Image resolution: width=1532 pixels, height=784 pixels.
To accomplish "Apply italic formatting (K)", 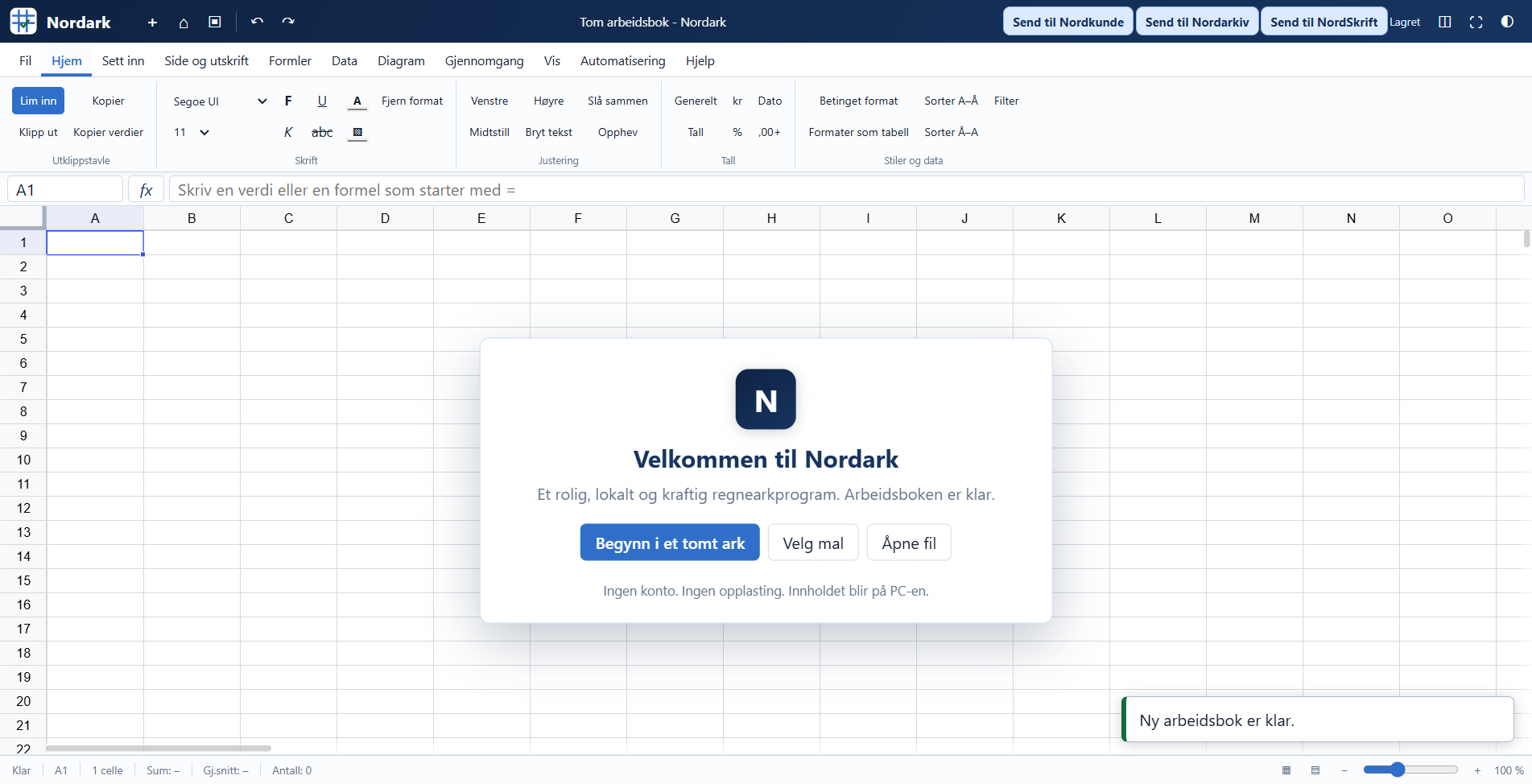I will [x=288, y=132].
